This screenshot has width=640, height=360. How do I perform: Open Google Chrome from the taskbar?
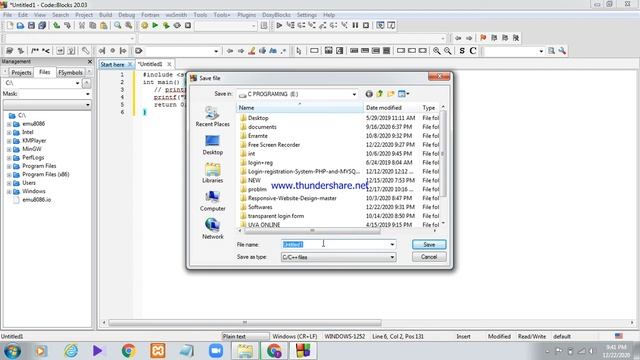click(128, 351)
